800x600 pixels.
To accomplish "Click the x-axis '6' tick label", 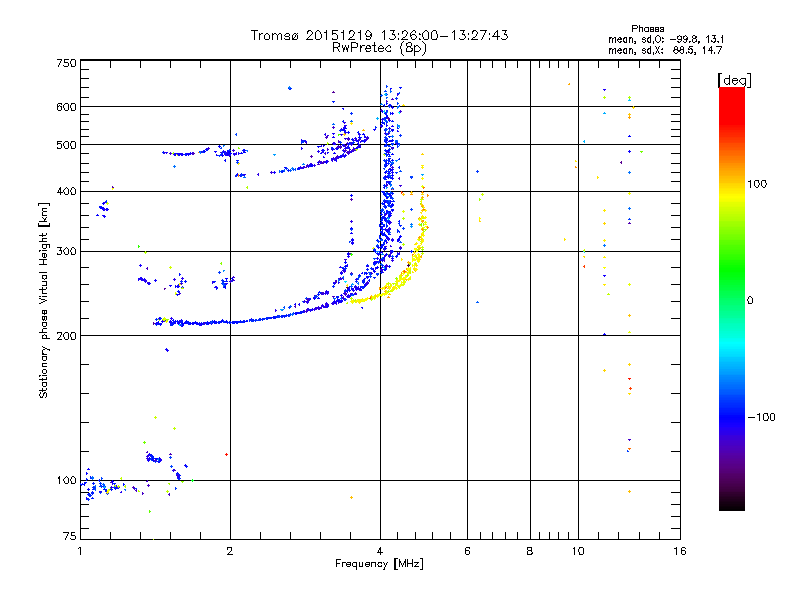I will coord(467,551).
